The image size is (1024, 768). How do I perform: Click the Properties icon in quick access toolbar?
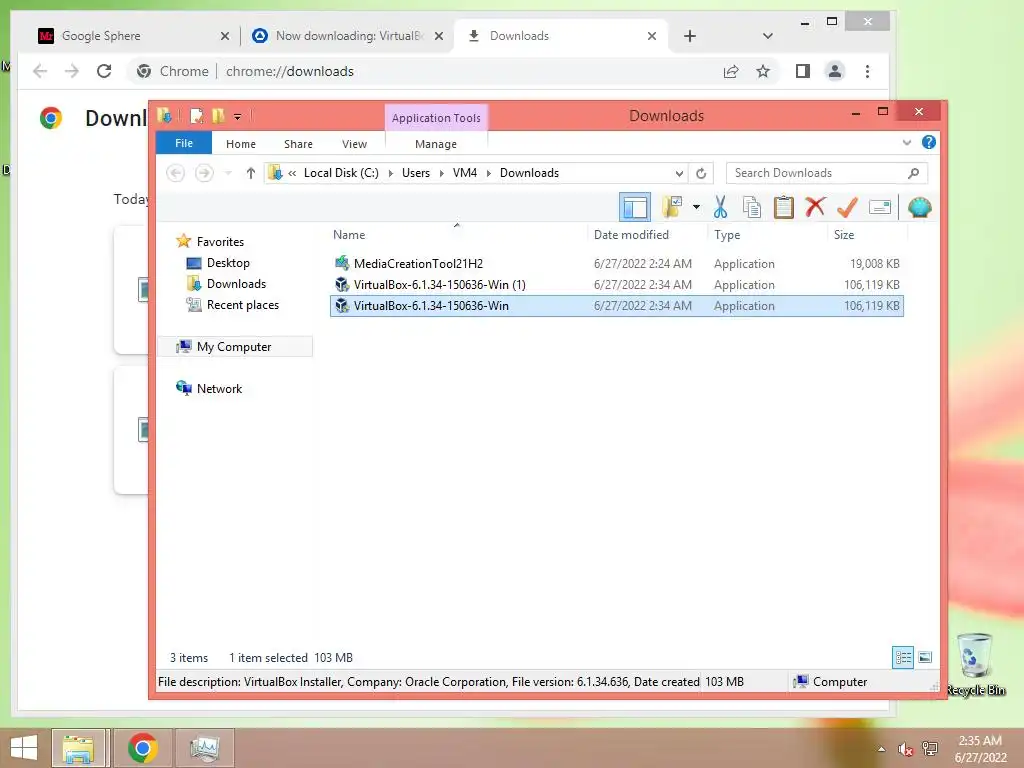[x=196, y=116]
